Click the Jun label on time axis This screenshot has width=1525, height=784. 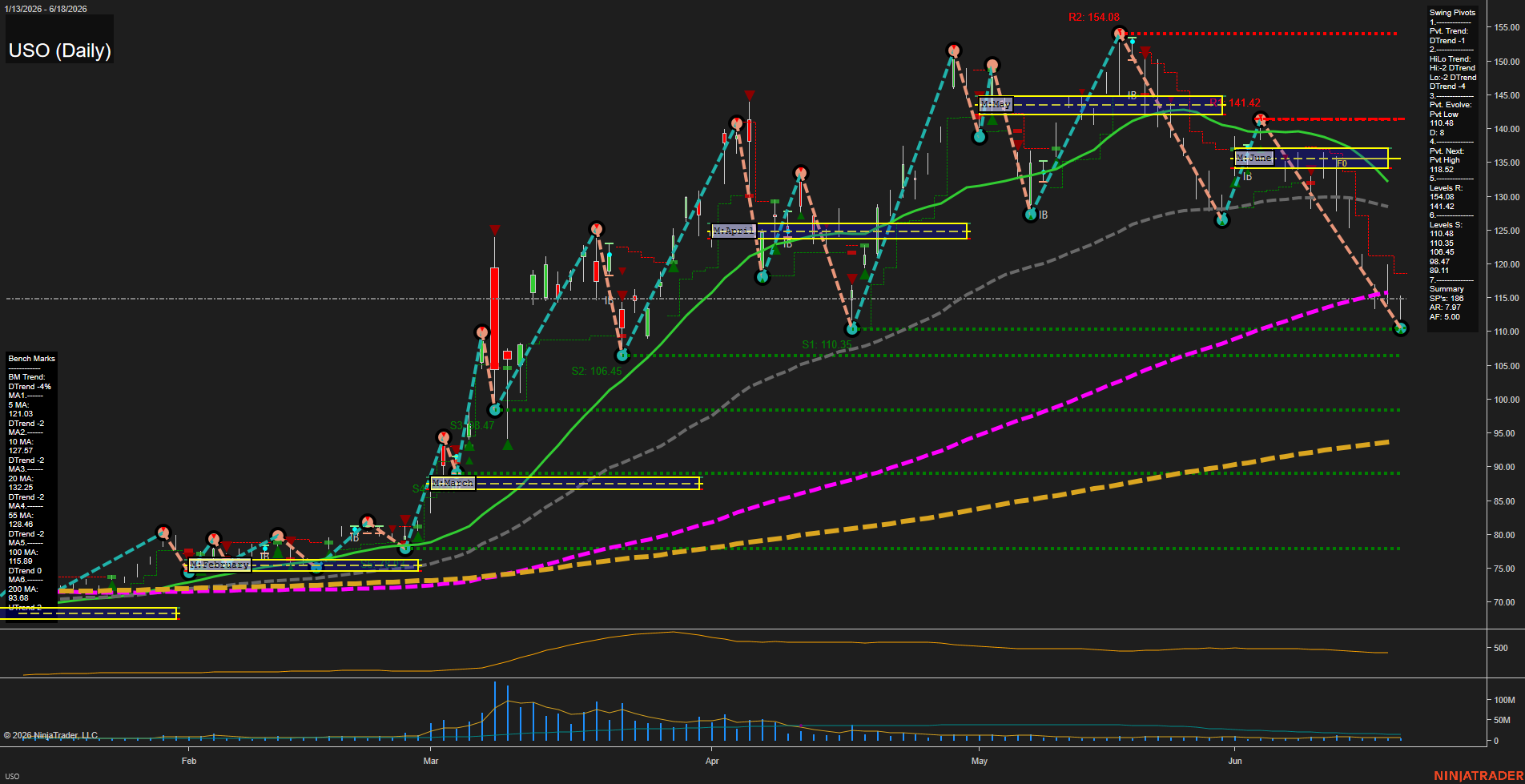[1235, 761]
